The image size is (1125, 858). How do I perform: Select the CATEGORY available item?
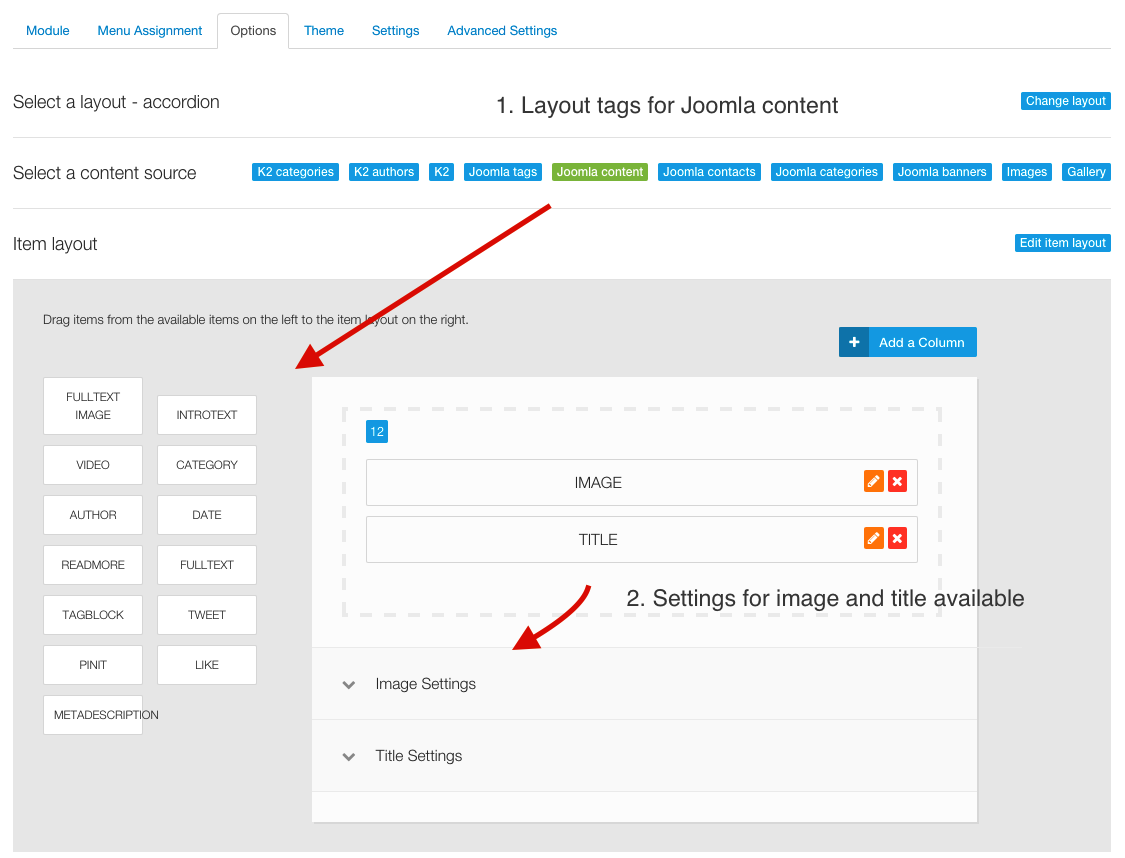click(x=207, y=465)
